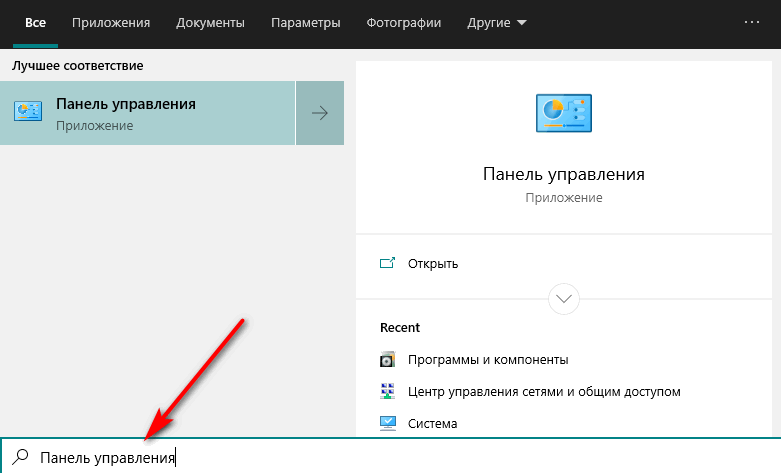This screenshot has width=781, height=473.
Task: Switch to the Все tab
Action: [x=35, y=23]
